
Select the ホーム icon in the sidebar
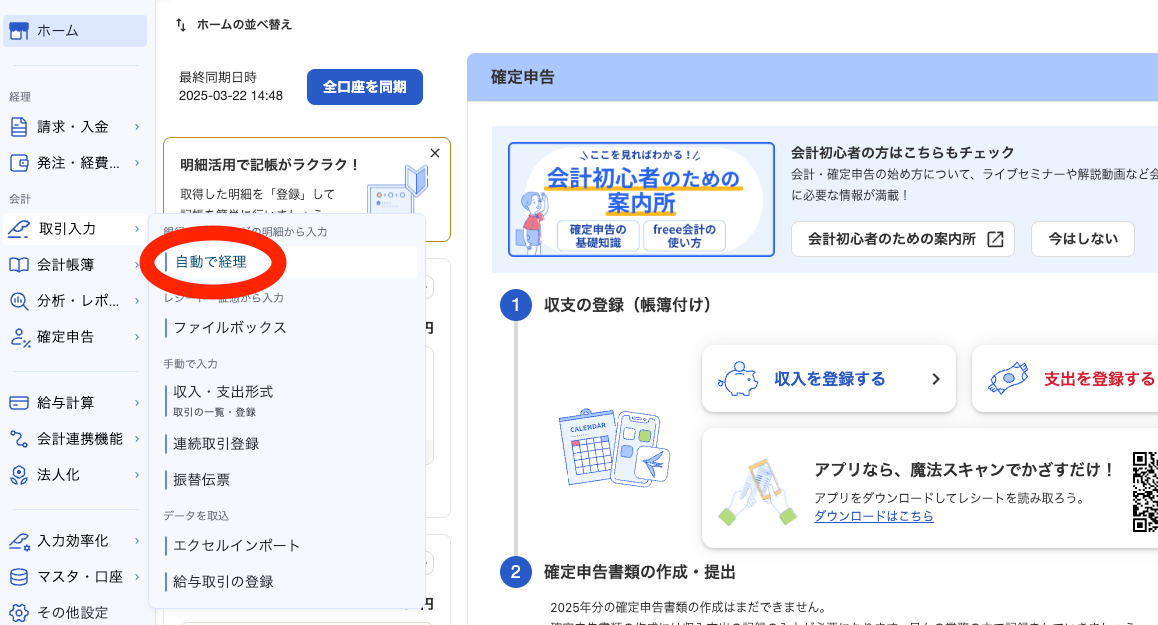pos(20,31)
